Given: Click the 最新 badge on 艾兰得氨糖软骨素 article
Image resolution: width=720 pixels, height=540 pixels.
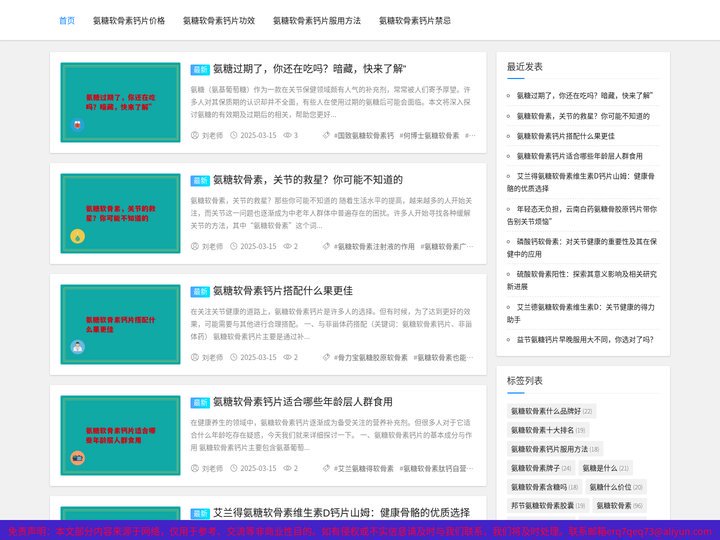Looking at the screenshot, I should (x=200, y=513).
